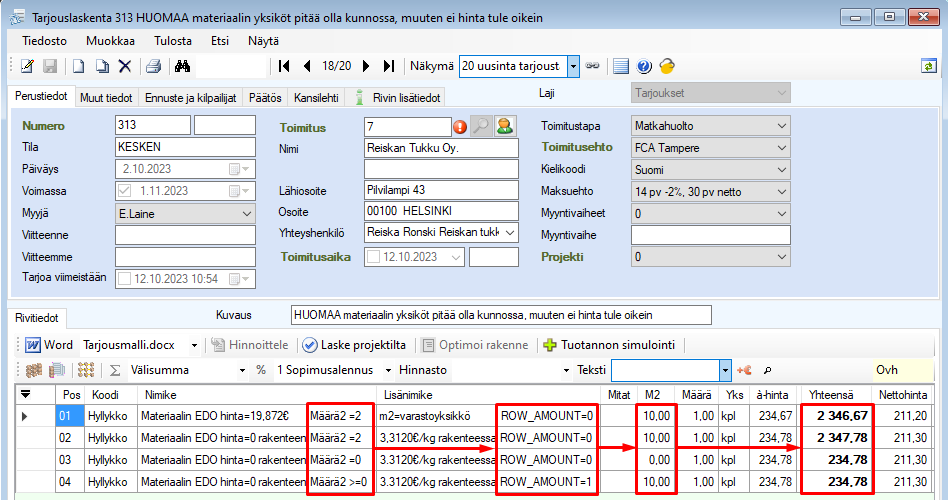The height and width of the screenshot is (500, 948).
Task: Click the printer icon in toolbar
Action: tap(154, 66)
